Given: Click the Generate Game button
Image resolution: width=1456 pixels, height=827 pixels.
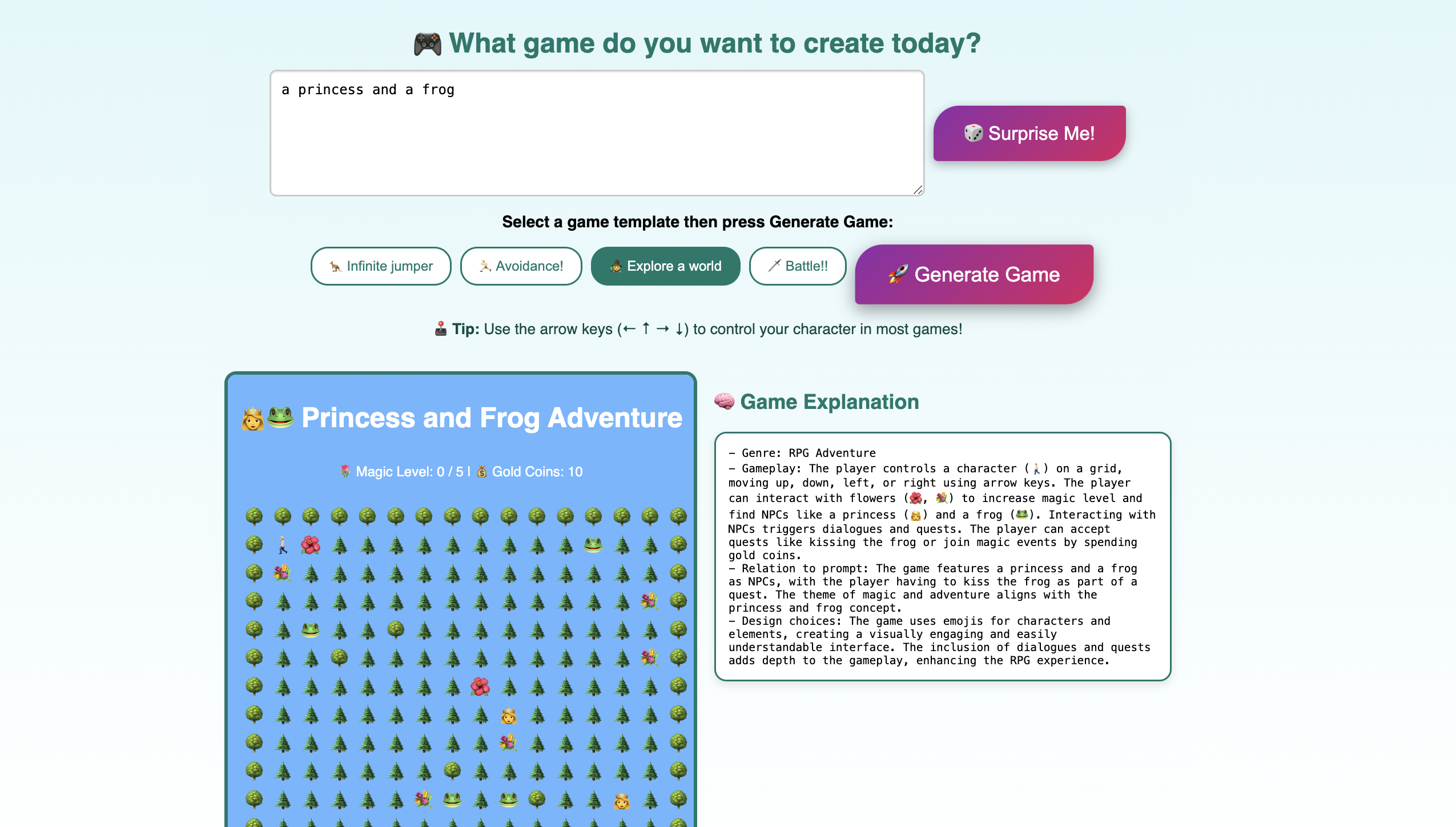Looking at the screenshot, I should [x=974, y=275].
